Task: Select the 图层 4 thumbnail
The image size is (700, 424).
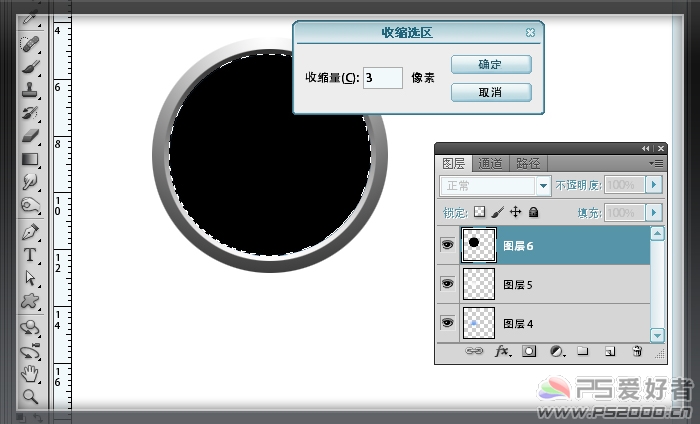Action: (479, 323)
